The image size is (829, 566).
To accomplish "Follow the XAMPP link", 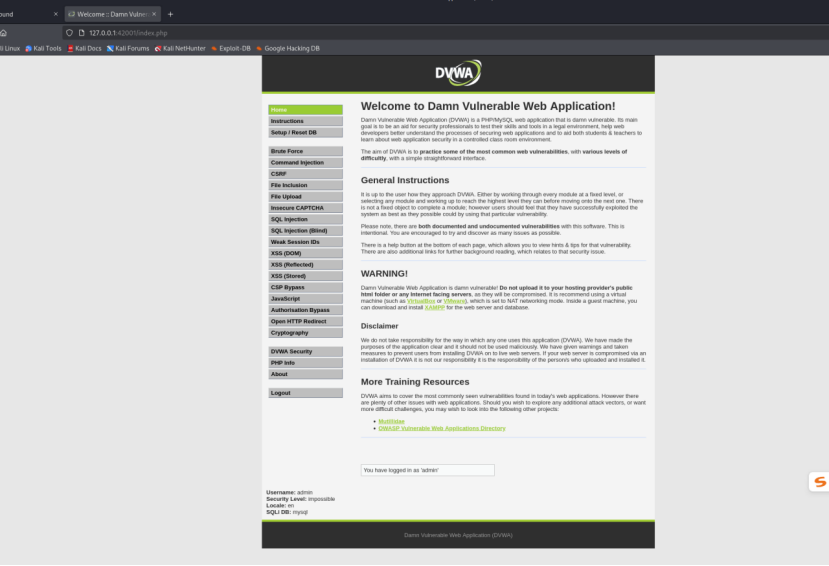I will [435, 308].
